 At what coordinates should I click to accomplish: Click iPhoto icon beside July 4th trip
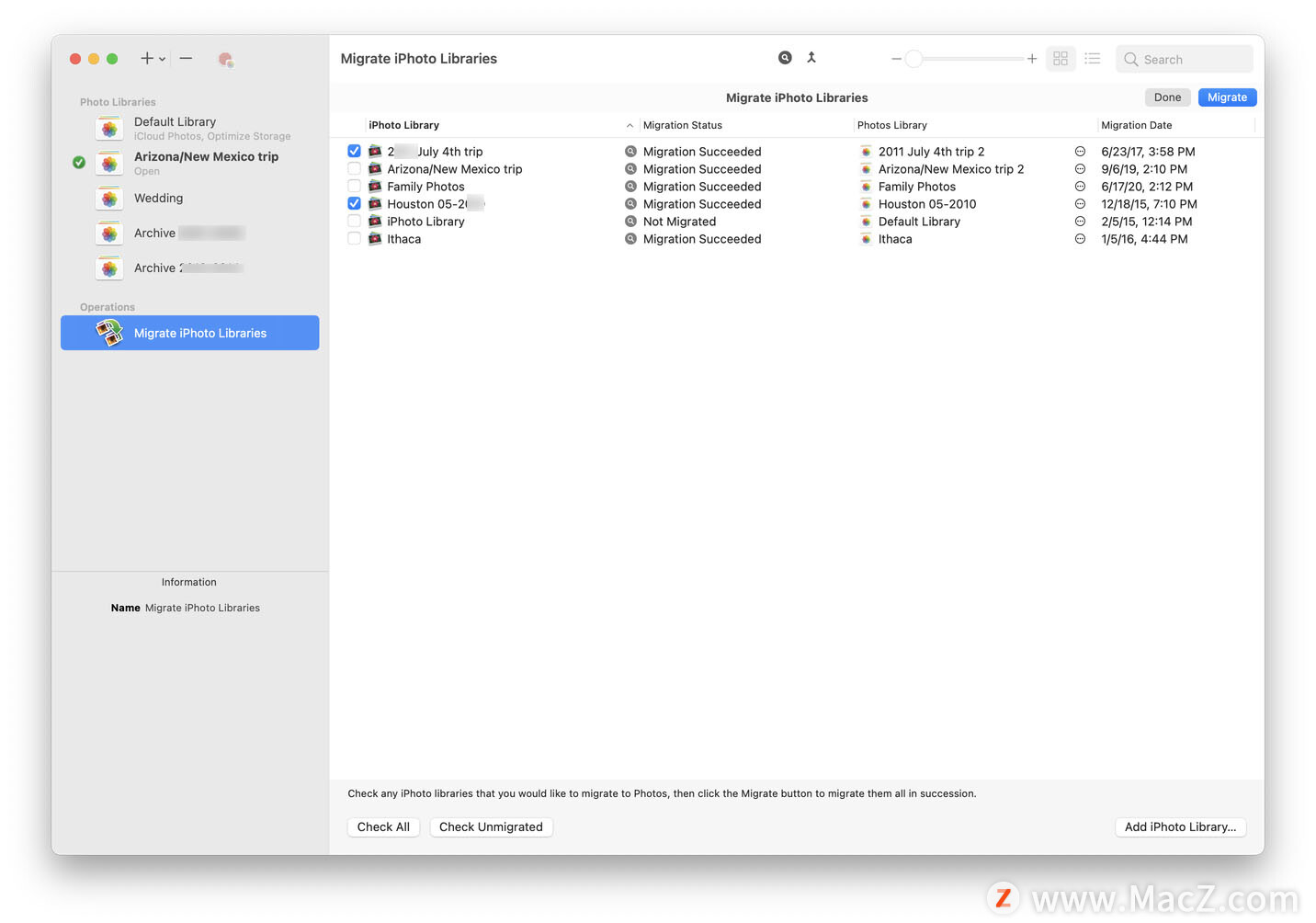[x=375, y=151]
